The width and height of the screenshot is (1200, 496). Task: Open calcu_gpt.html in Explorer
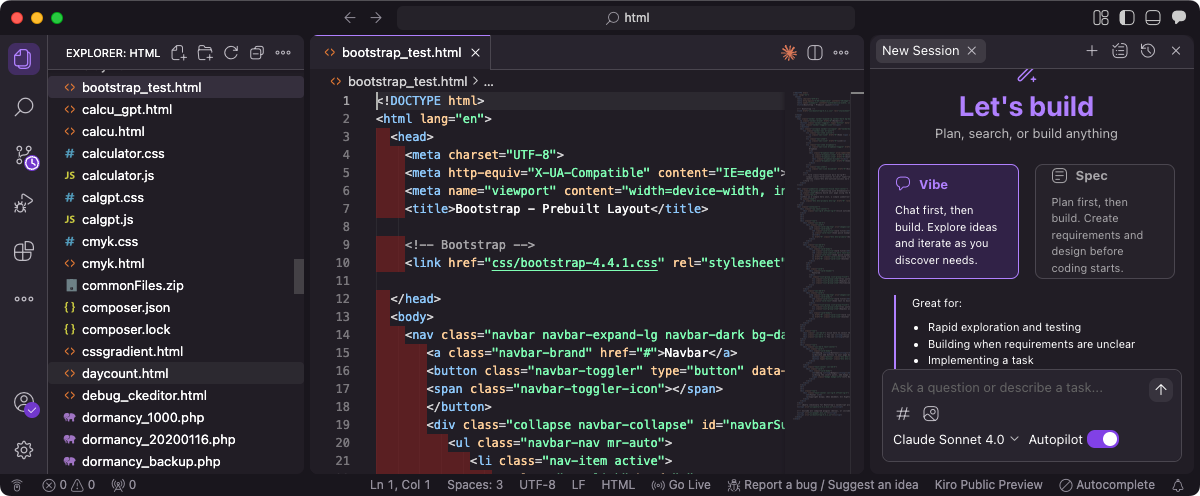click(x=126, y=110)
